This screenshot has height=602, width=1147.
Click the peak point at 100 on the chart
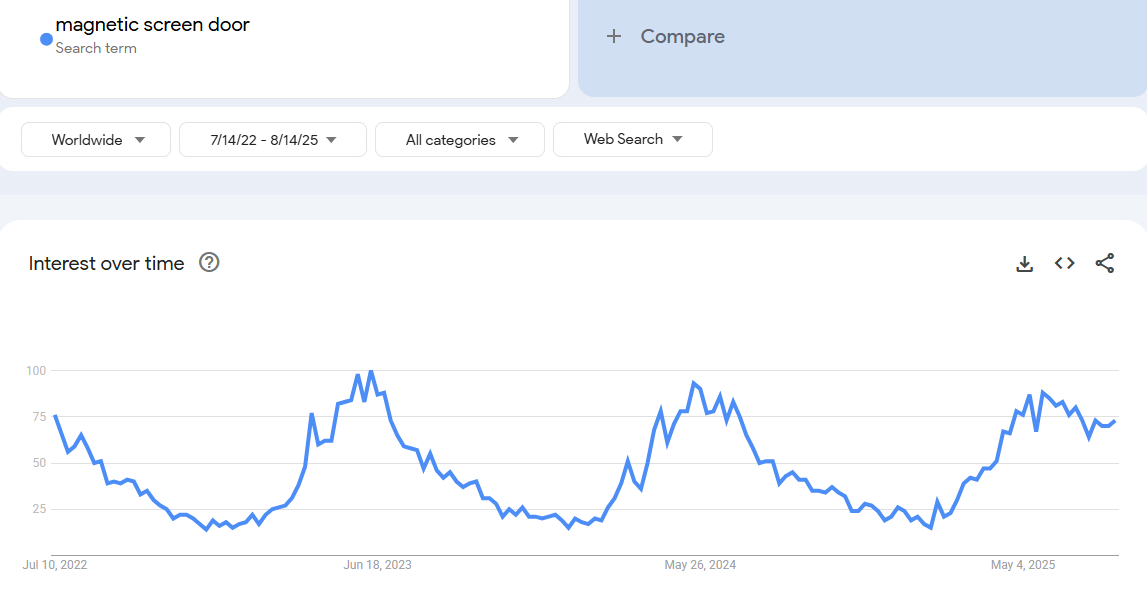pos(371,371)
